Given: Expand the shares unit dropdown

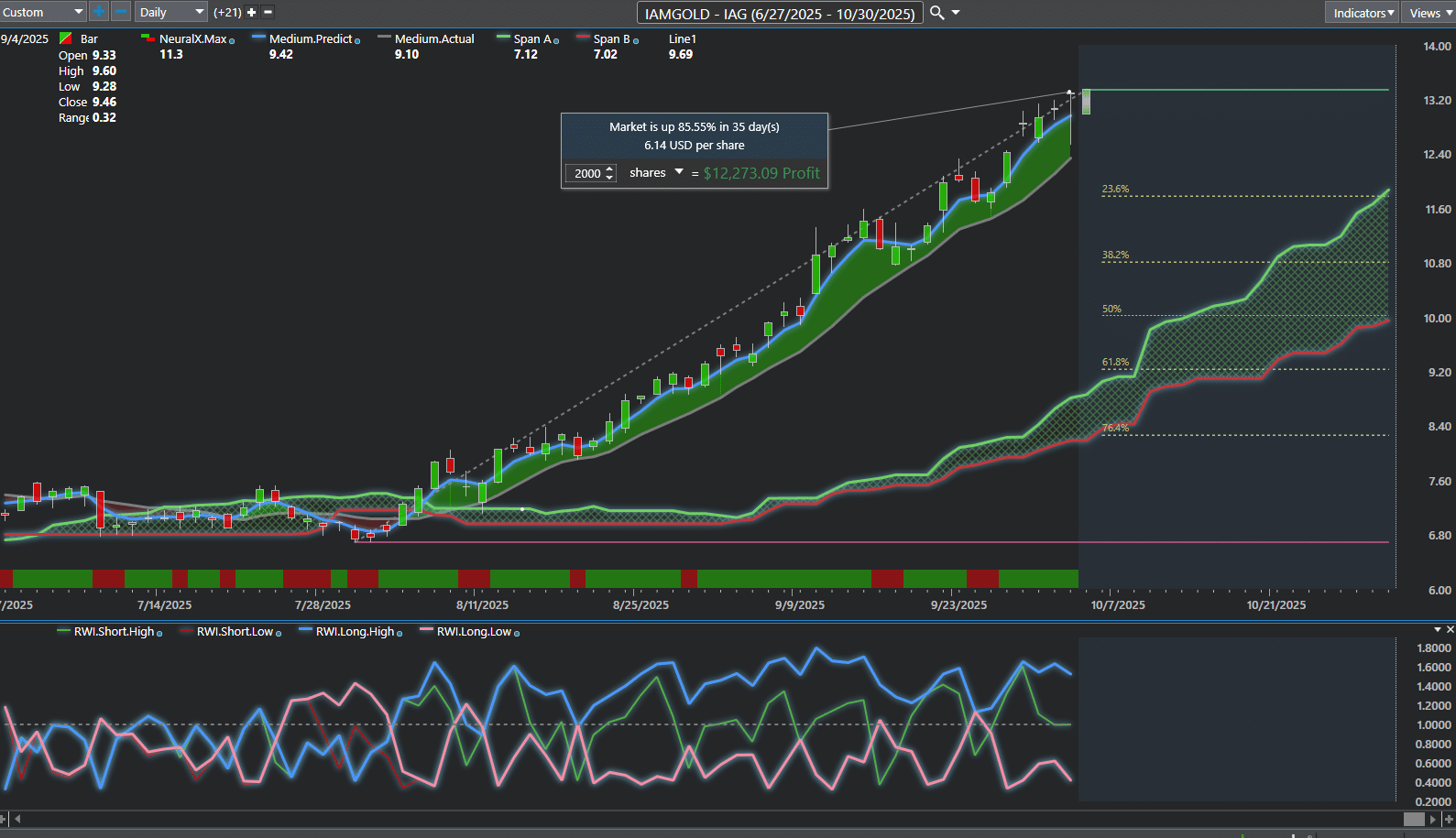Looking at the screenshot, I should pos(679,172).
